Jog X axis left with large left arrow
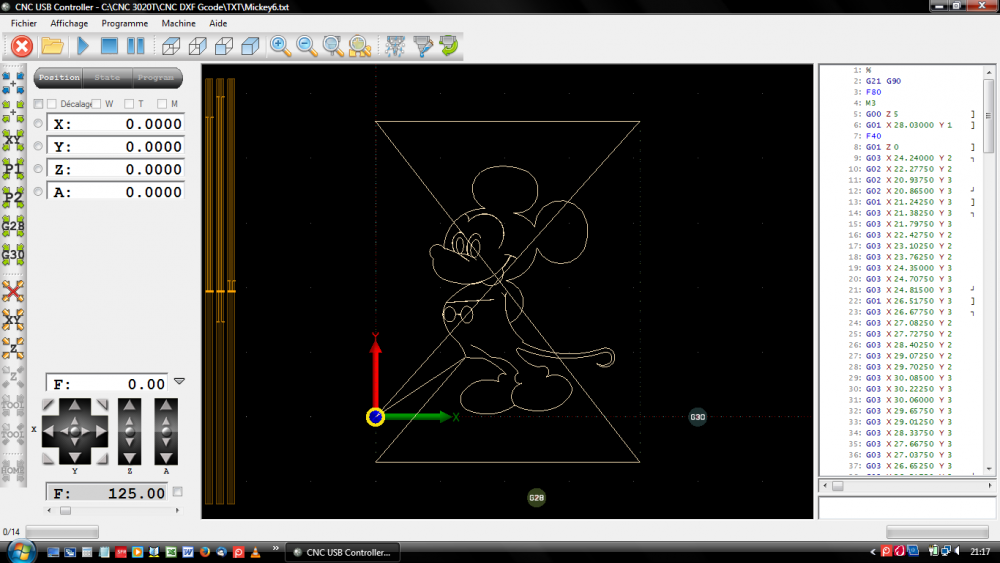The image size is (1000, 563). coord(48,431)
